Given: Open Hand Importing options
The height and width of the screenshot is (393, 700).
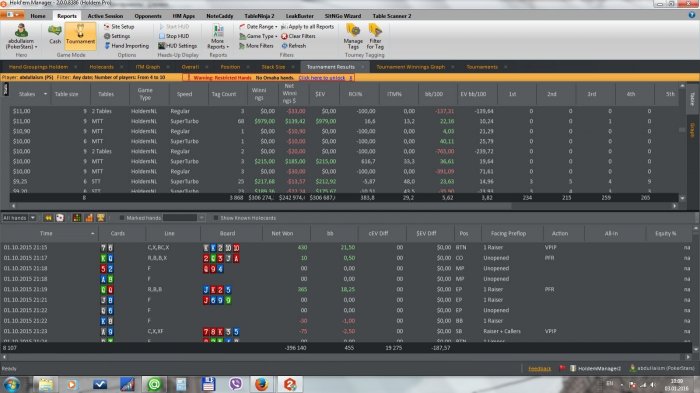Looking at the screenshot, I should [x=126, y=46].
